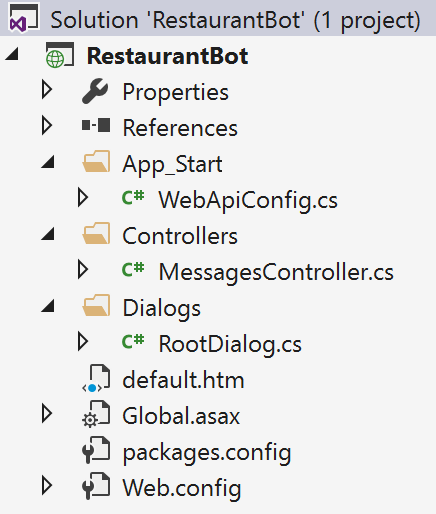The image size is (436, 514).
Task: Expand the Web.config node arrow
Action: coord(47,485)
